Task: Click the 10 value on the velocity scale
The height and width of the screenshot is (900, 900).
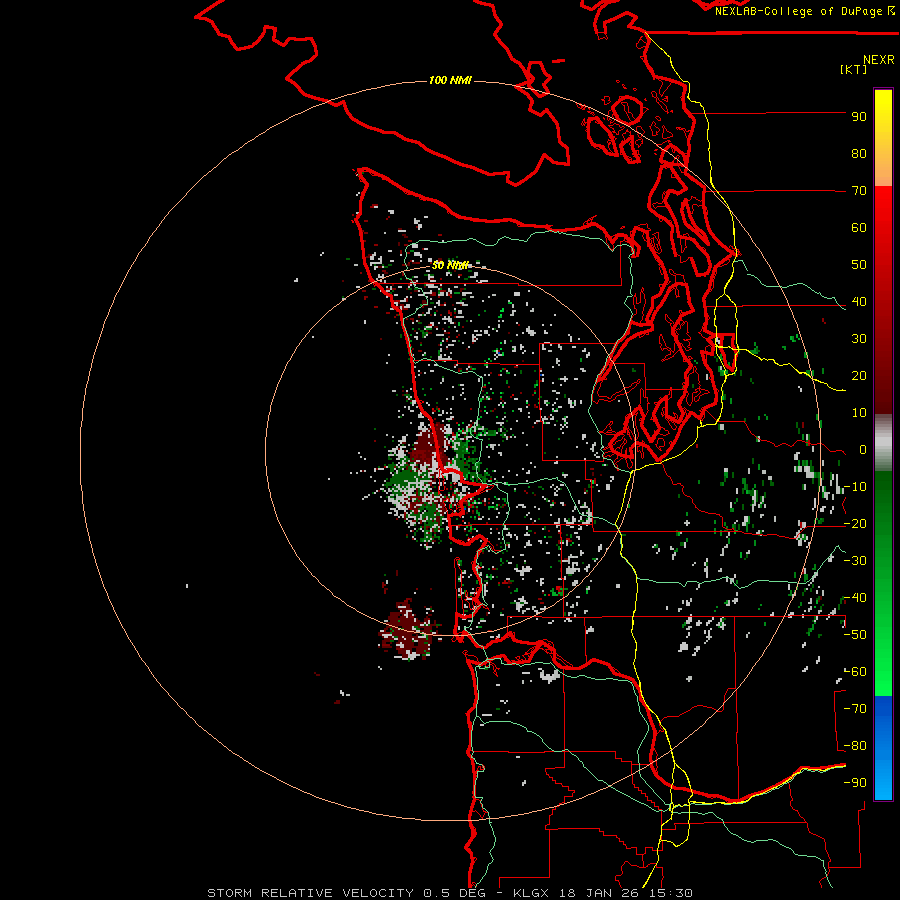Action: 859,413
